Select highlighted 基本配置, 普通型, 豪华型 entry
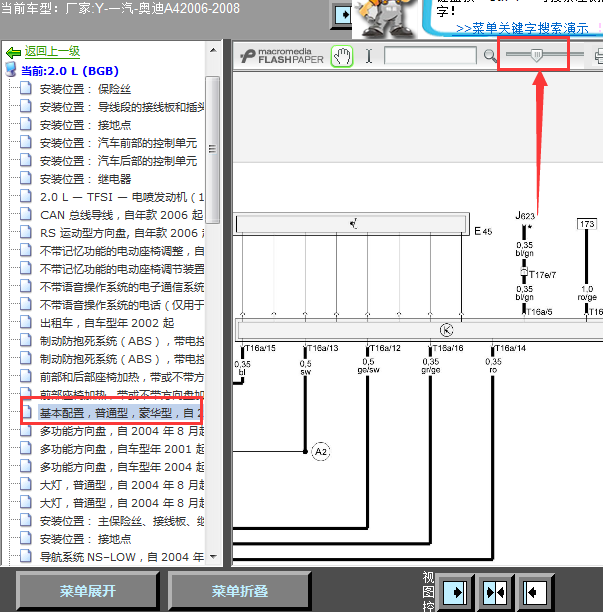The width and height of the screenshot is (603, 612). (121, 413)
